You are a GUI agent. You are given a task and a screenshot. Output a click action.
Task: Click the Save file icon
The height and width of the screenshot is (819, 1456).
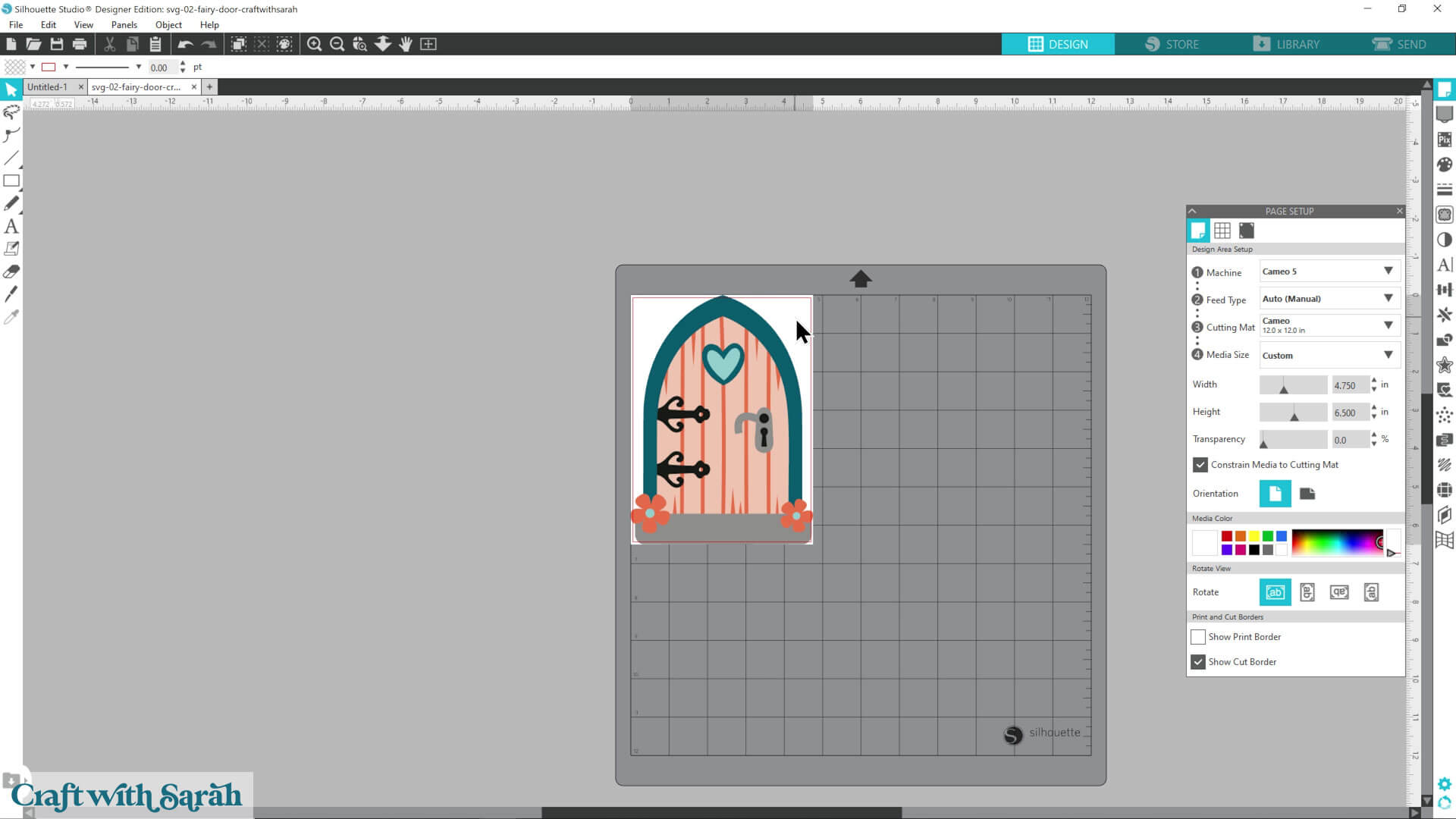[x=56, y=44]
